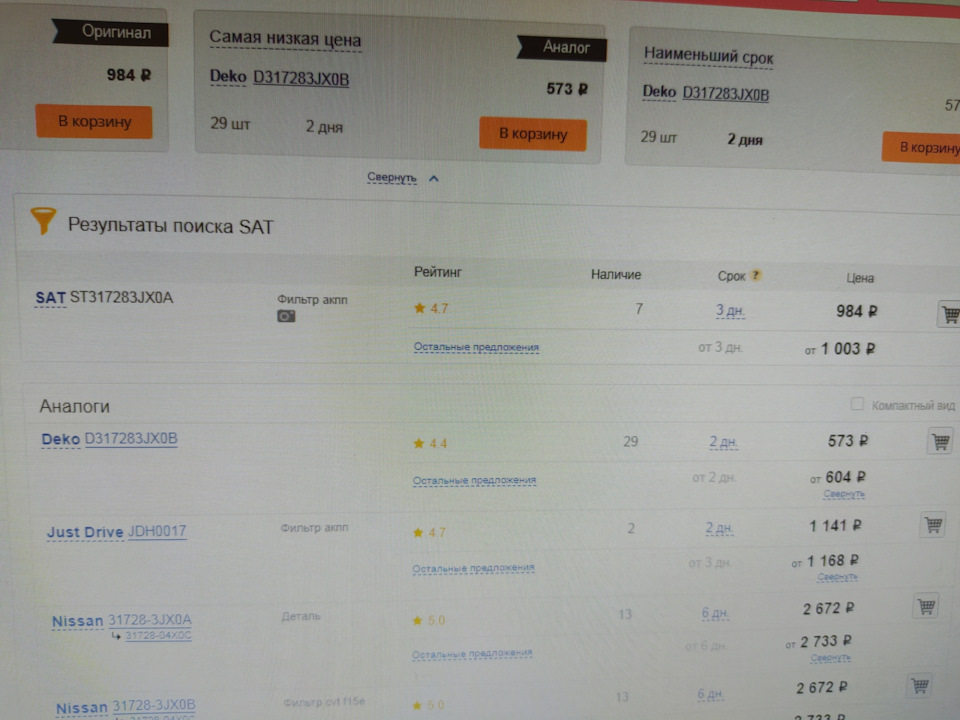Open D317283JX0B article in Аналоги list
Viewport: 960px width, 720px height.
tap(131, 439)
